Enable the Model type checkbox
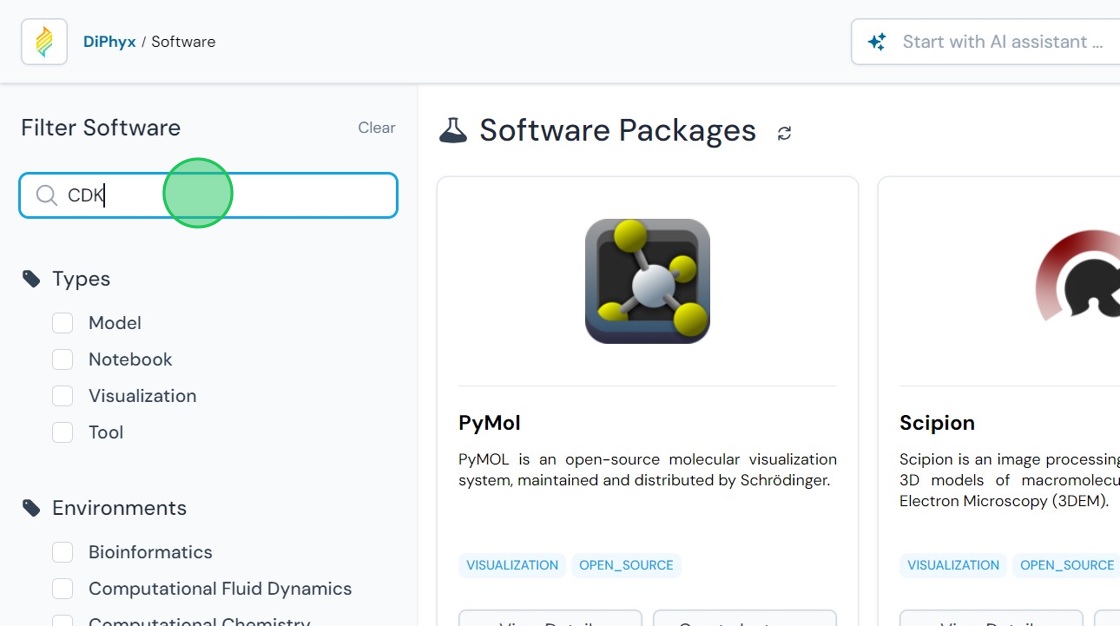 point(62,323)
